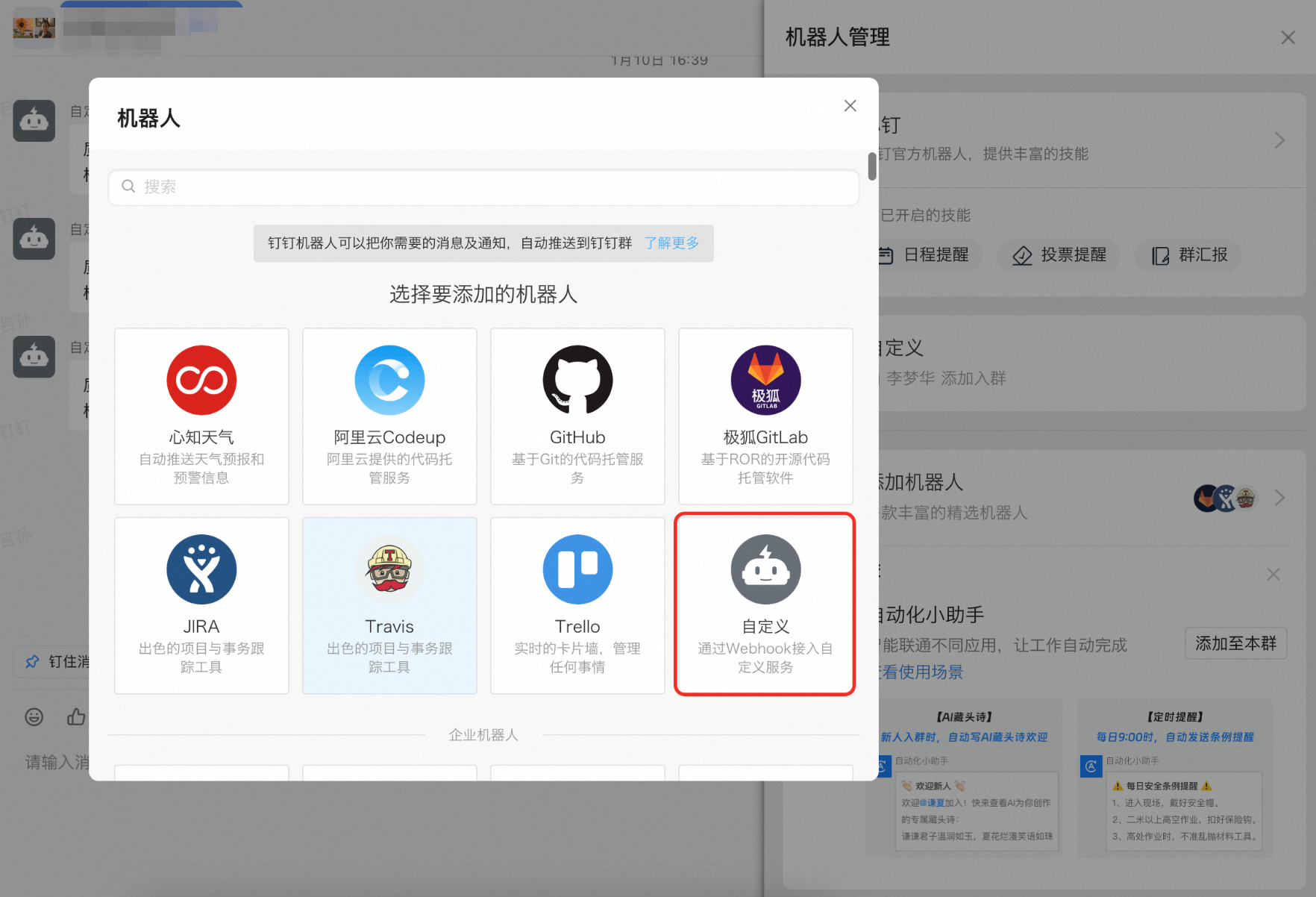
Task: Click the dialog vertical scrollbar
Action: 872,166
